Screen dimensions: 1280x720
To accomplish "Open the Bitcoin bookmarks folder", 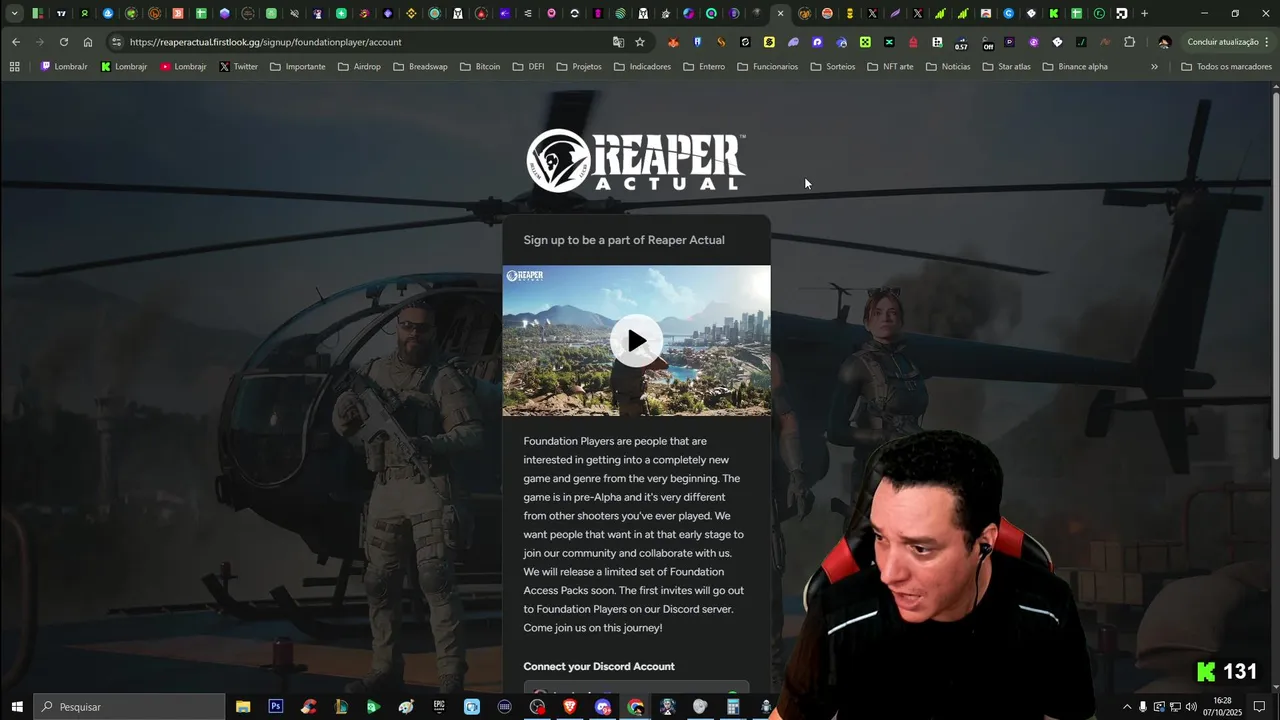I will (x=480, y=67).
